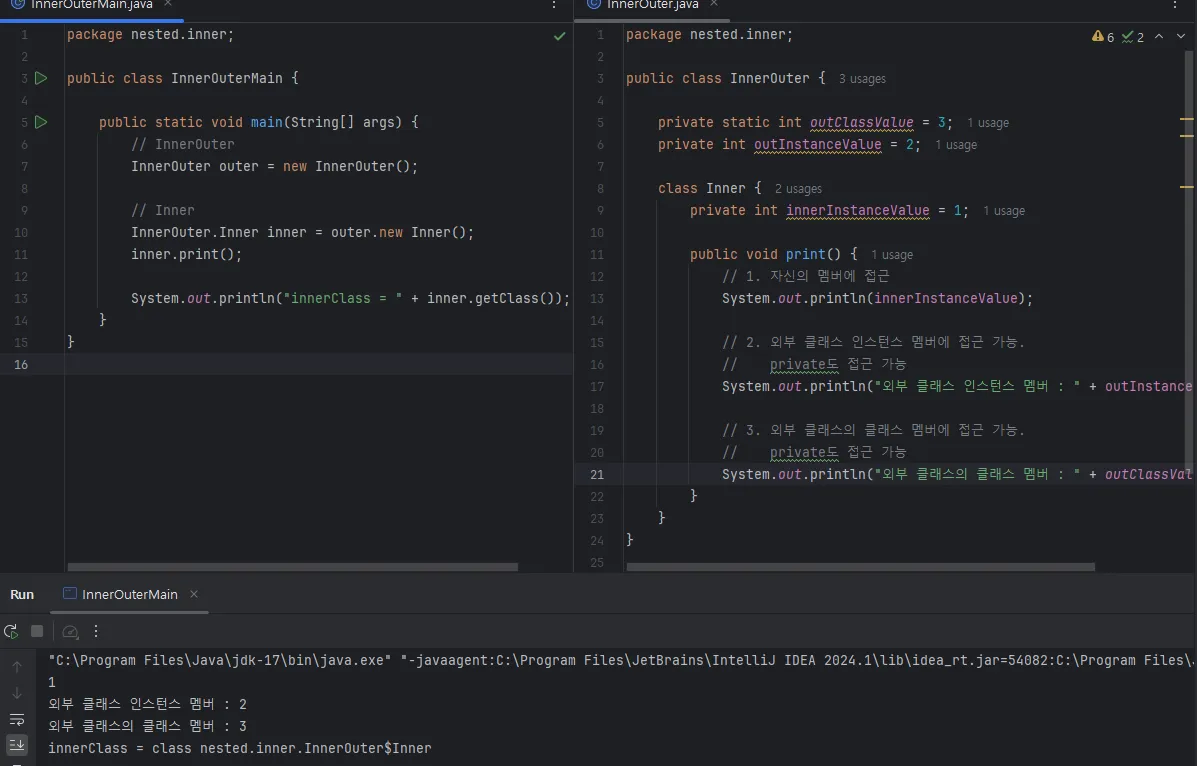Go to next highlighted error arrow
The width and height of the screenshot is (1197, 766).
click(x=1181, y=36)
